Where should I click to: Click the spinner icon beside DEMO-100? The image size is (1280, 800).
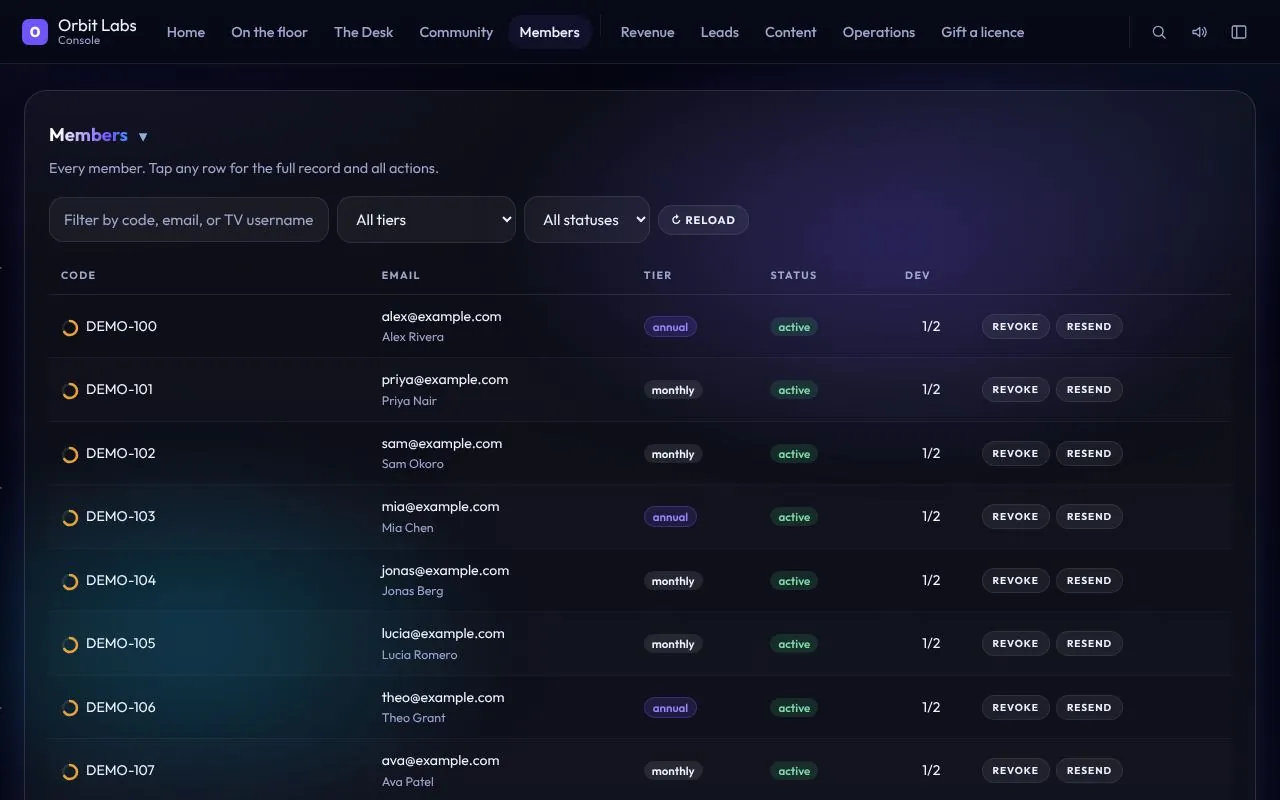point(70,327)
